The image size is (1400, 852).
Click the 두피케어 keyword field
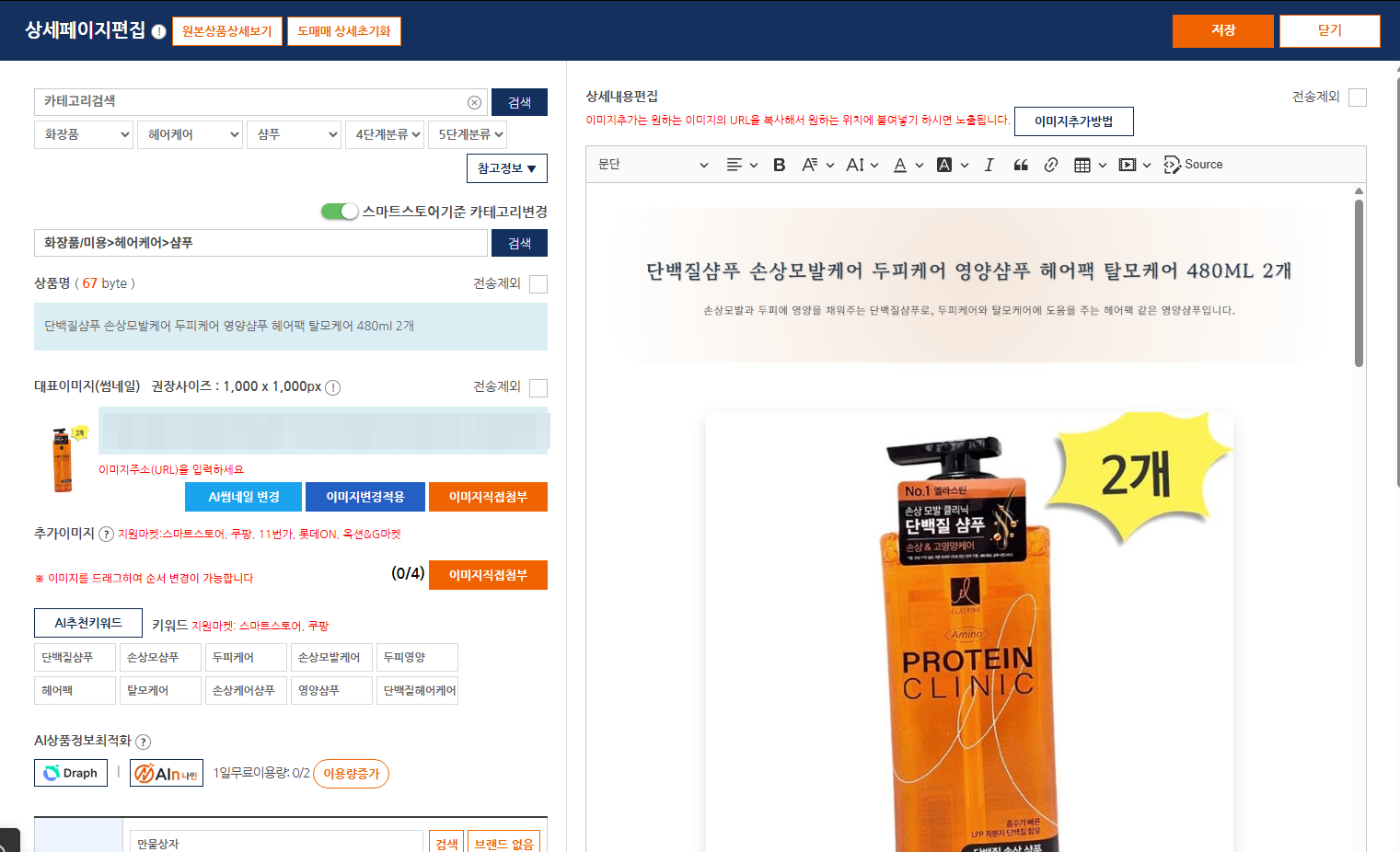pos(246,658)
